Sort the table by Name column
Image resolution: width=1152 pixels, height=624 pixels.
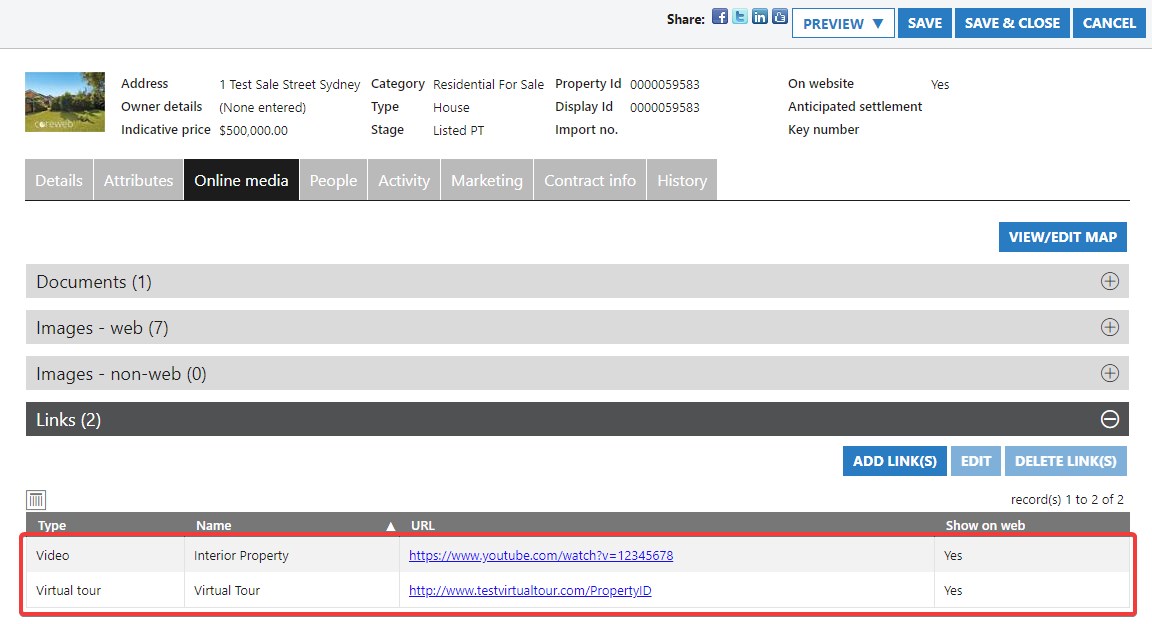pos(214,525)
